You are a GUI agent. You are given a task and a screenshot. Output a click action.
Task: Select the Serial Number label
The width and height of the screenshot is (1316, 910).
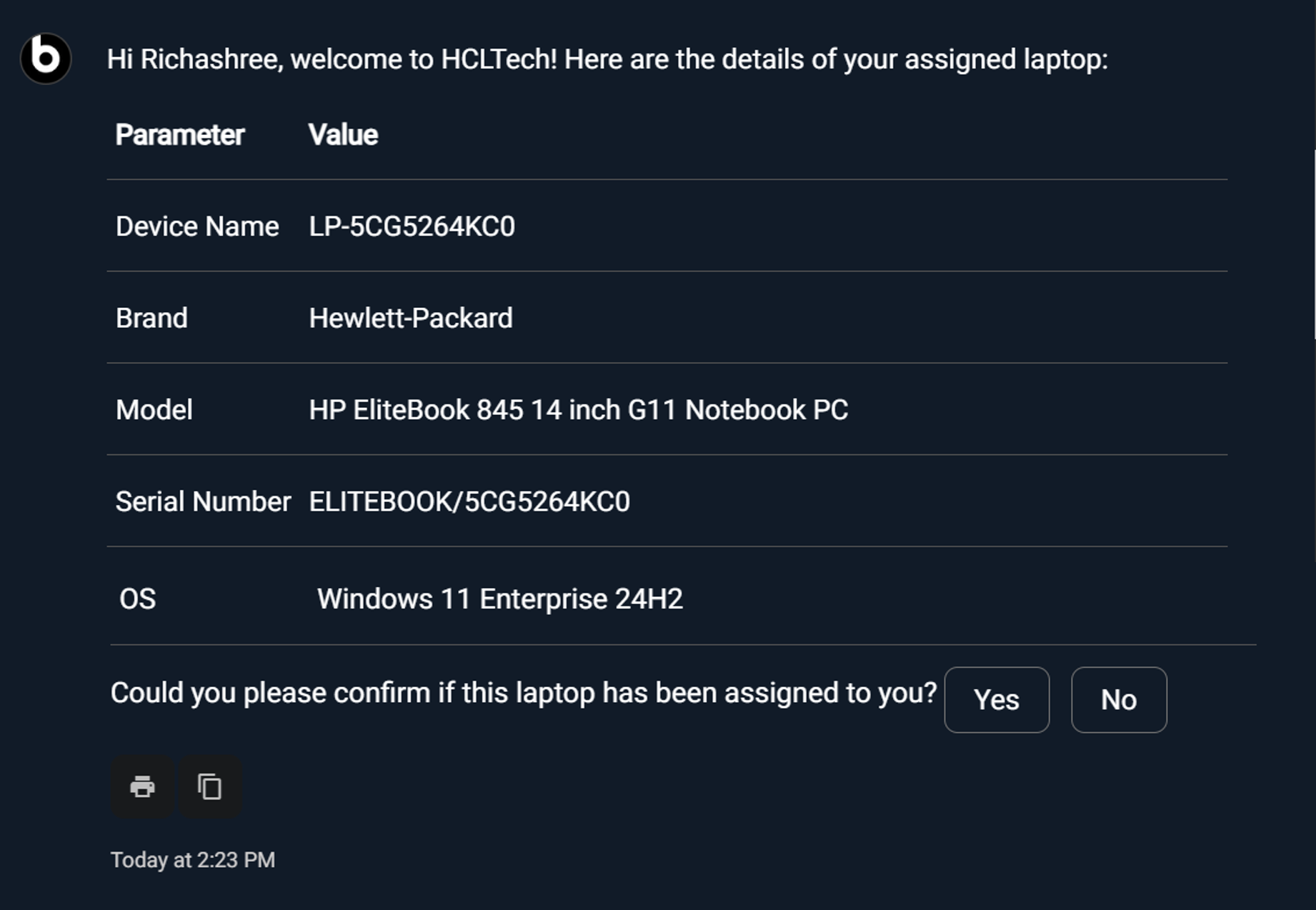point(203,501)
